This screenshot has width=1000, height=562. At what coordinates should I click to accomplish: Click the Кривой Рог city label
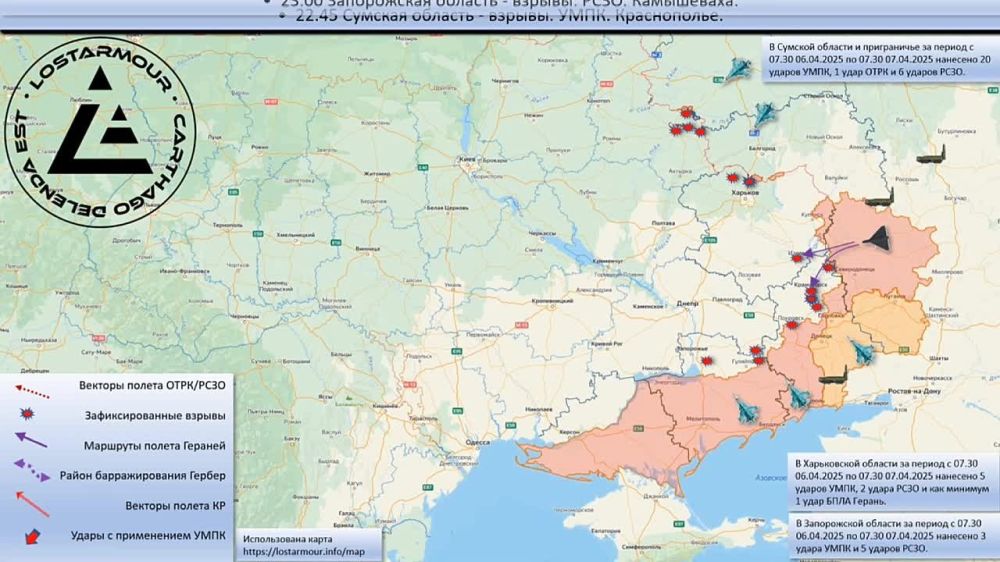(x=606, y=344)
